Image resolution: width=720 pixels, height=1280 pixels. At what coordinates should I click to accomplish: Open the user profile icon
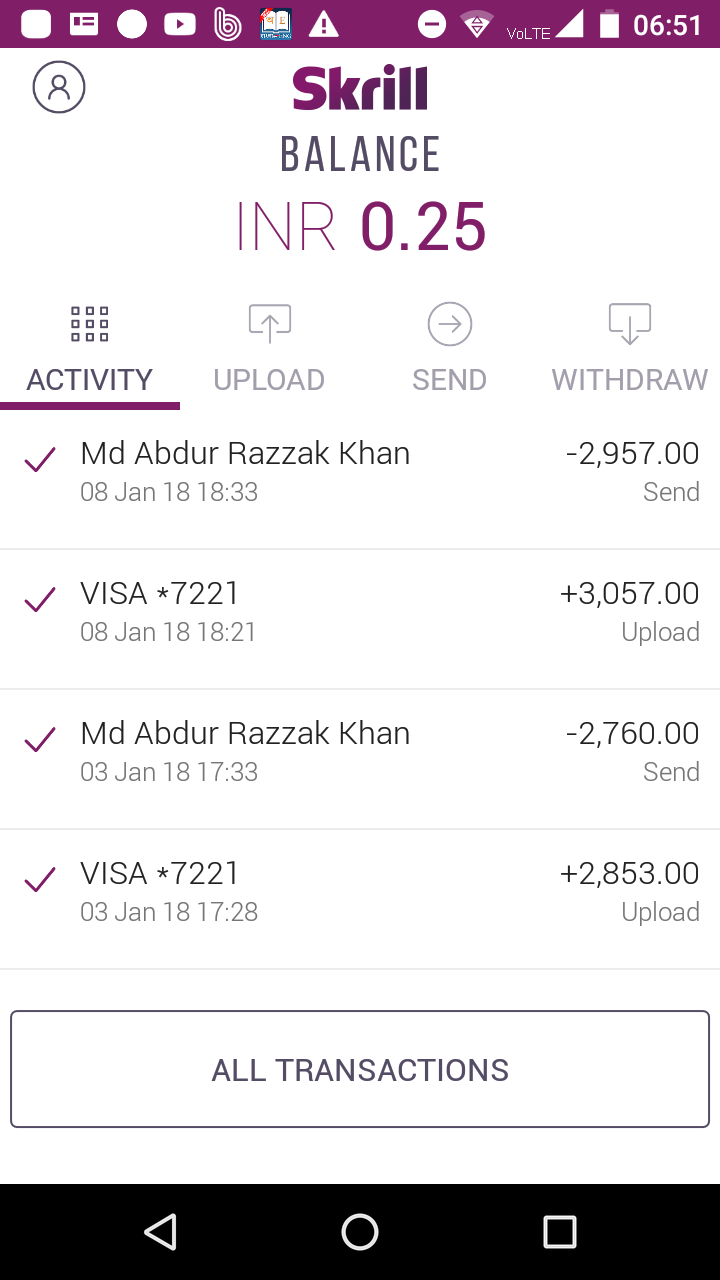click(59, 87)
